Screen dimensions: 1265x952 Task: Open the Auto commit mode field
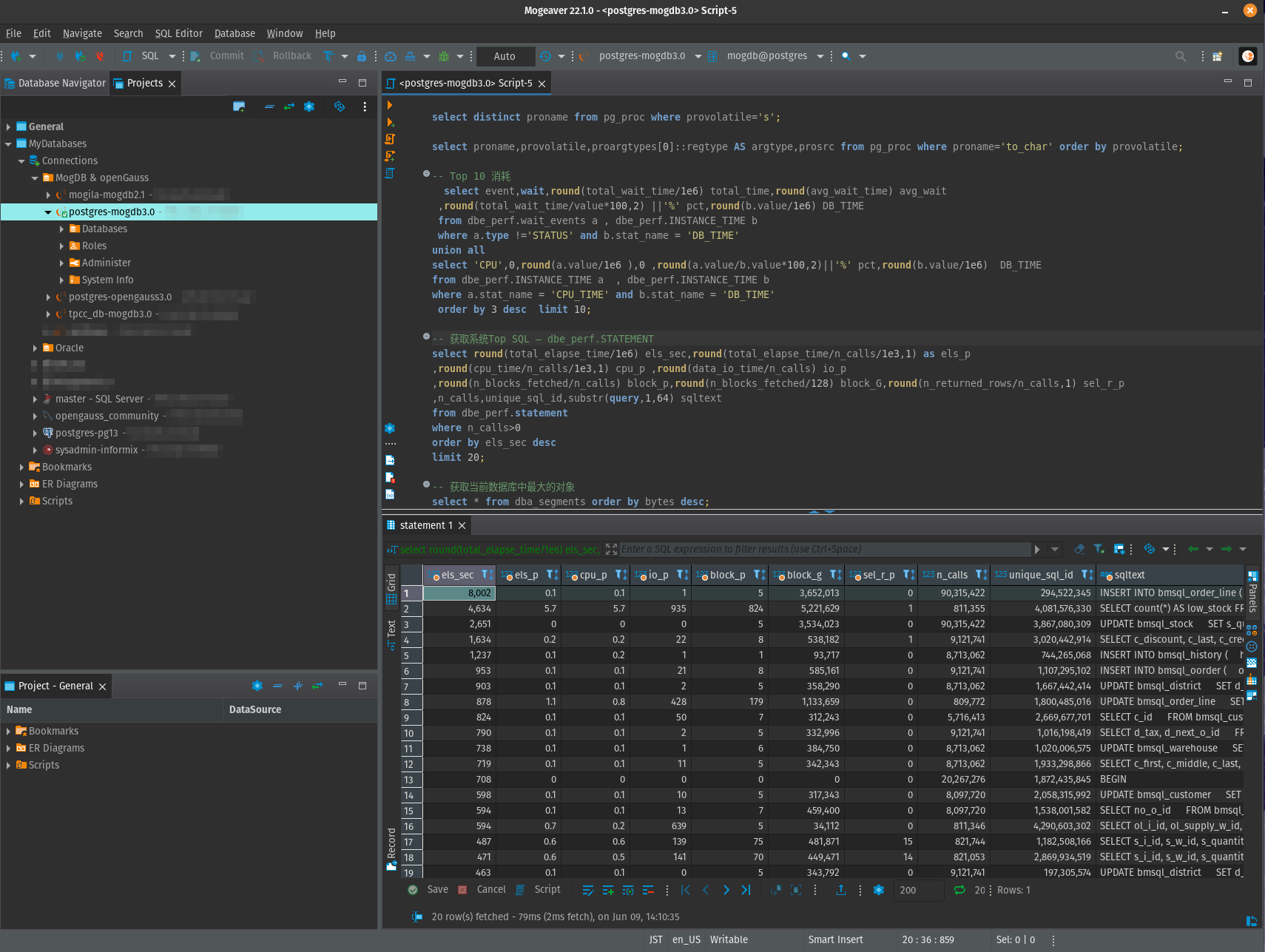(505, 56)
